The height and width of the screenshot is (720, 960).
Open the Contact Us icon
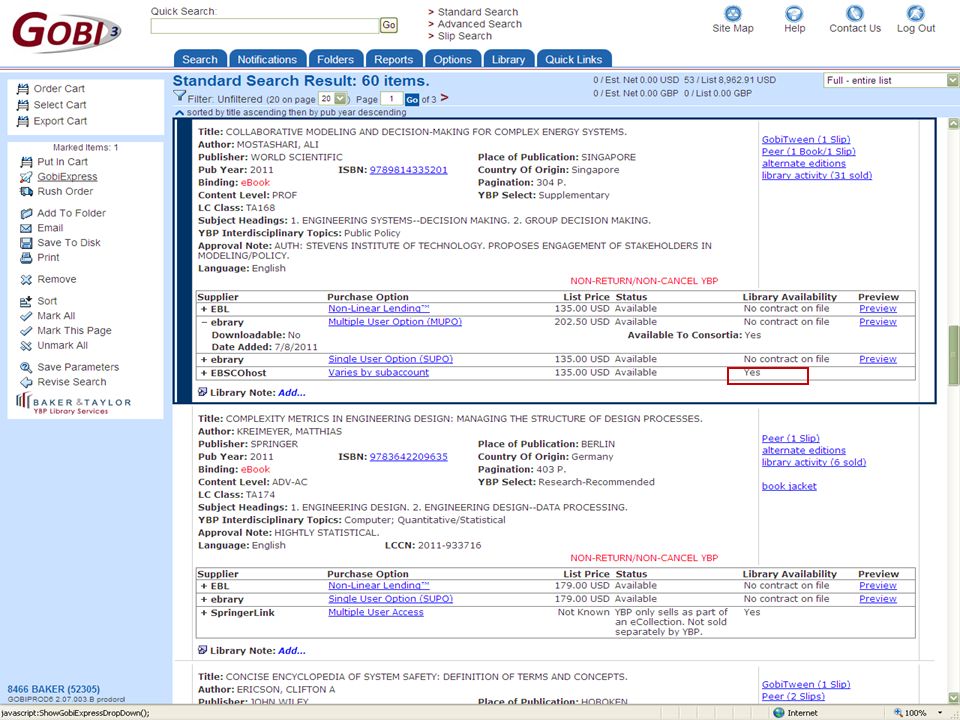pos(855,13)
